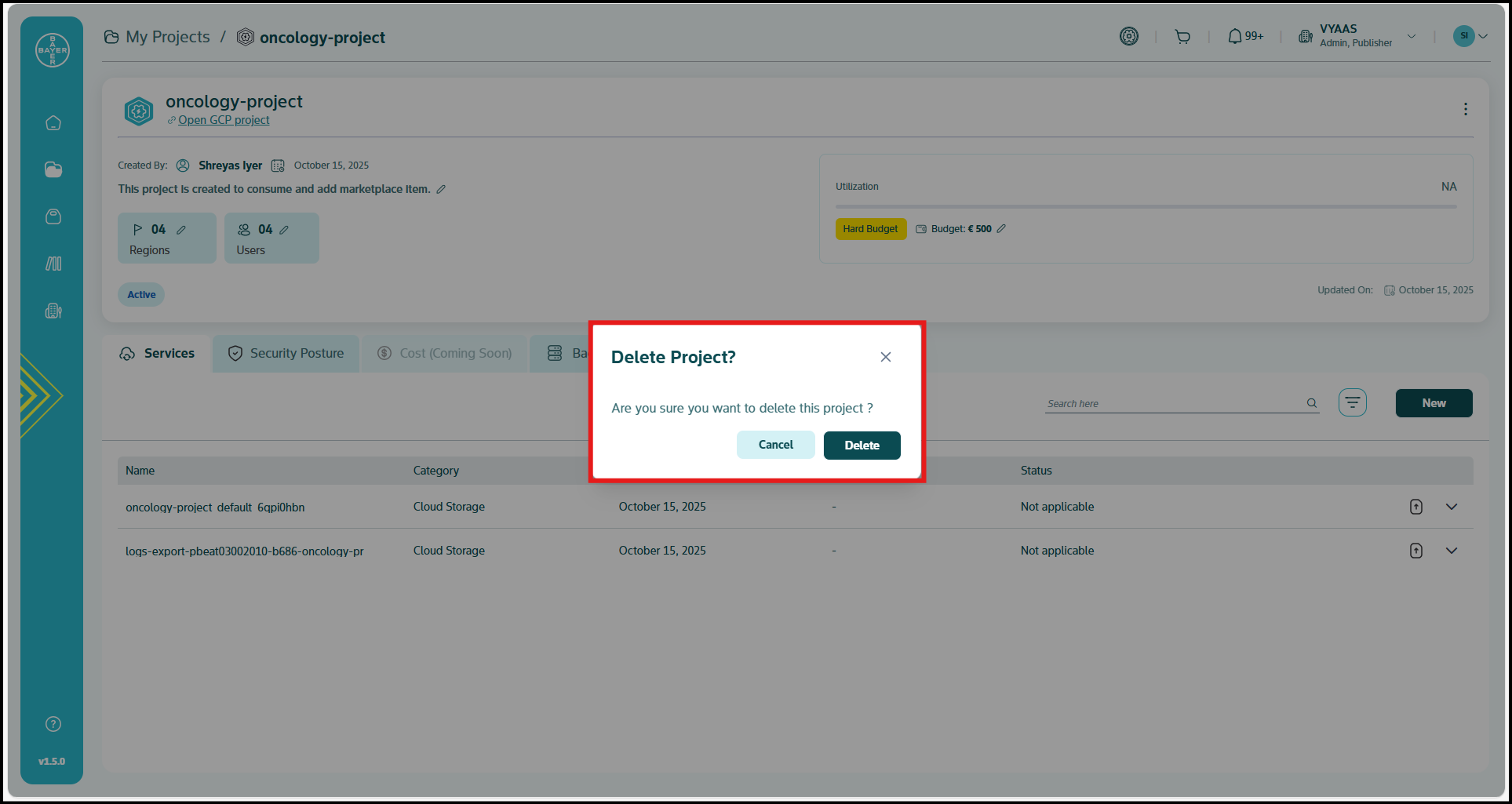Cancel the delete project dialog
This screenshot has height=804, width=1512.
[x=775, y=445]
